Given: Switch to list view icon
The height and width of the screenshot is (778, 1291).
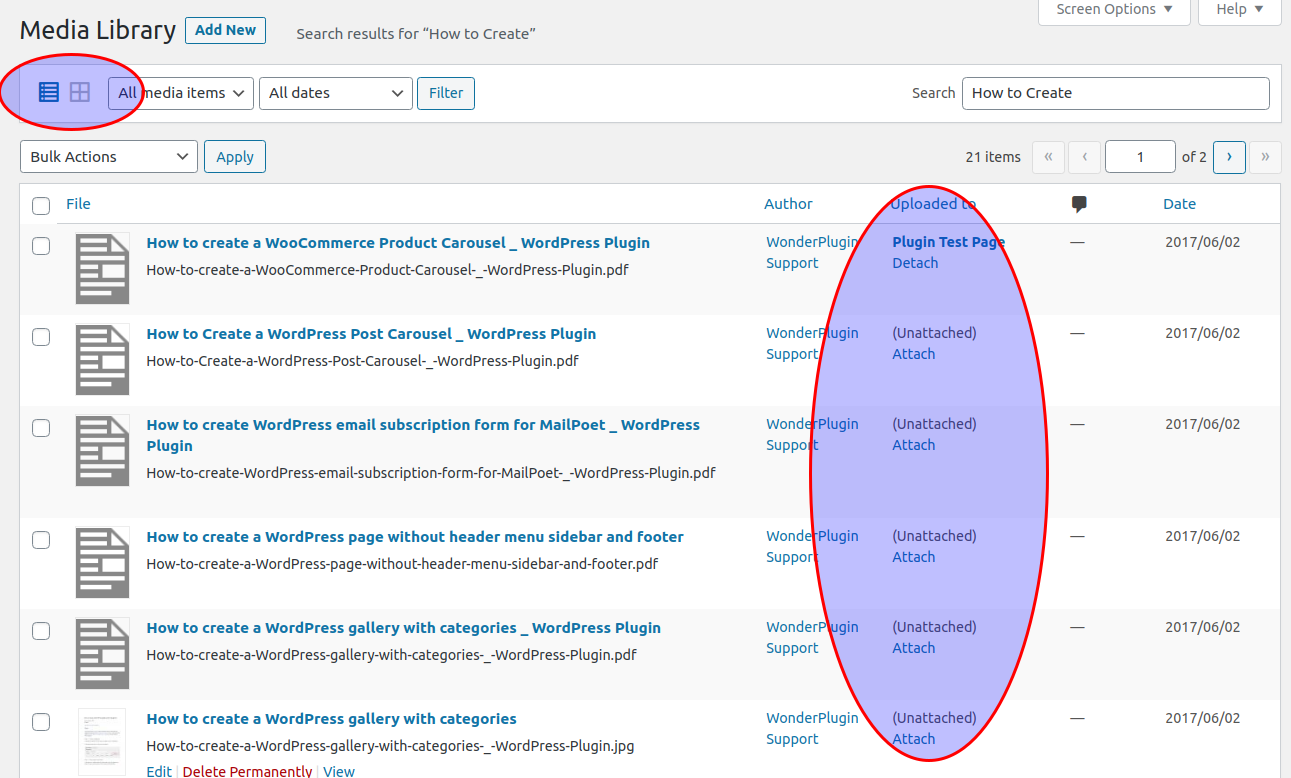Looking at the screenshot, I should (x=49, y=93).
